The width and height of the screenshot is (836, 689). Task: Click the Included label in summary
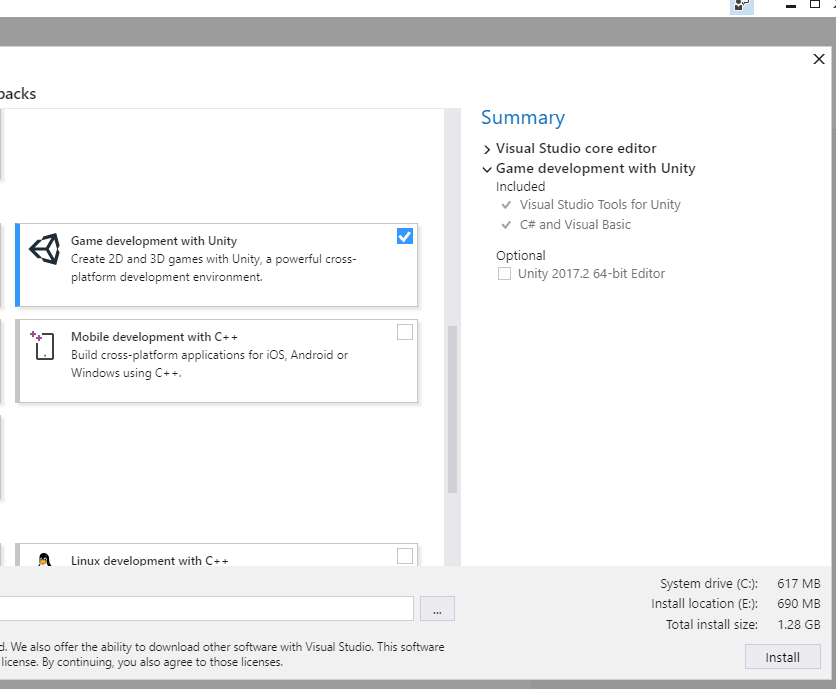coord(520,187)
